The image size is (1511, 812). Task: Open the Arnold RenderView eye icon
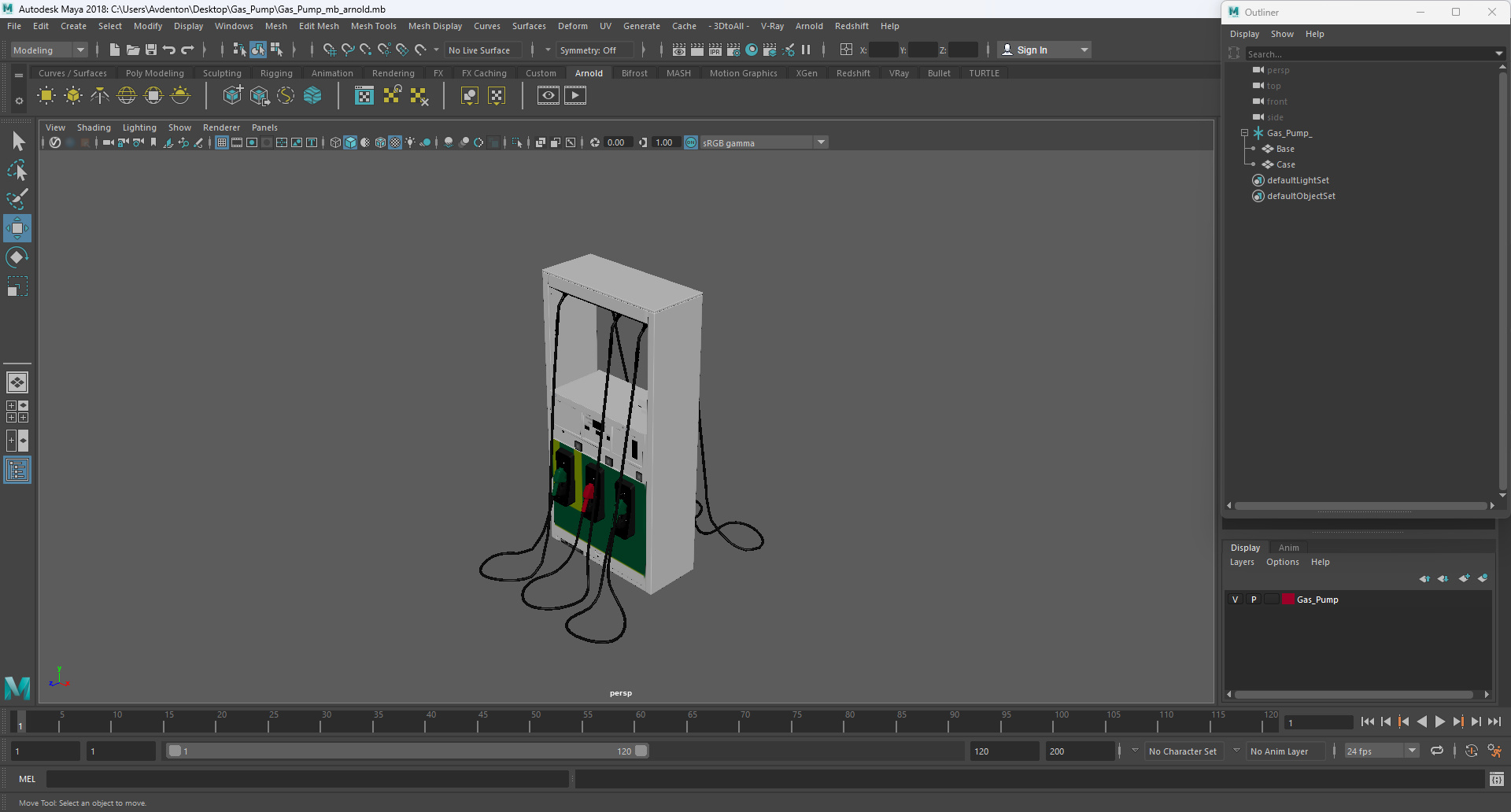[x=549, y=96]
